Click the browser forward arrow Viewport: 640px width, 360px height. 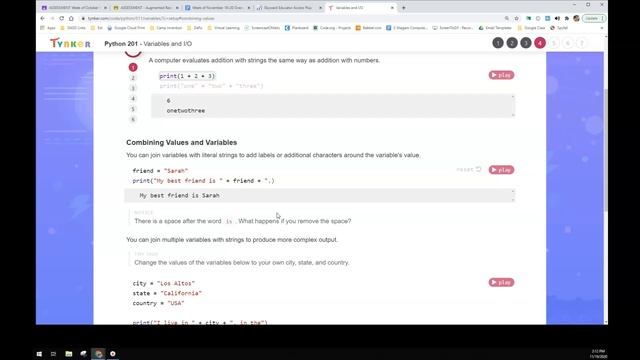[x=52, y=18]
